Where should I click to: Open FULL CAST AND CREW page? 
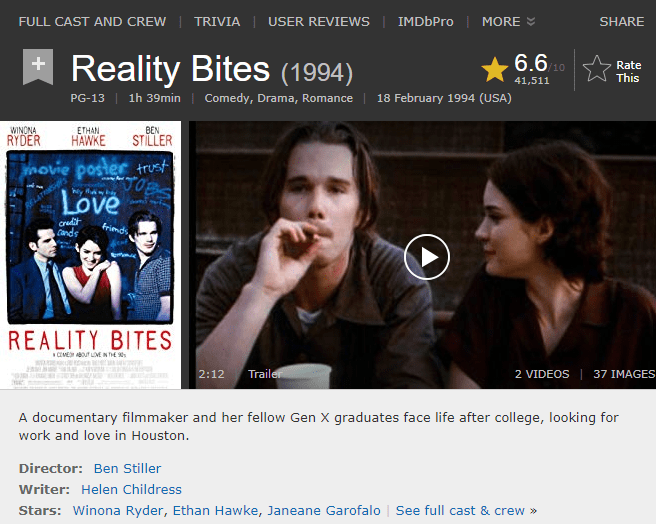click(92, 21)
